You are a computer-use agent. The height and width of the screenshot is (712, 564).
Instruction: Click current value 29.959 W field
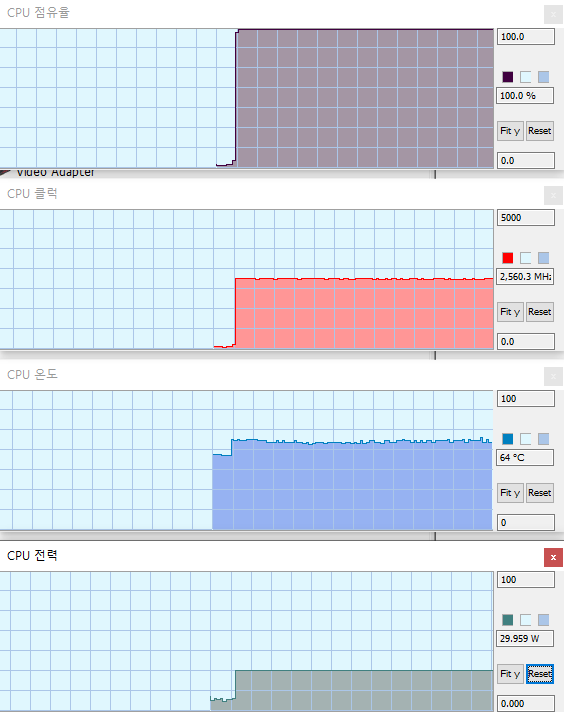pyautogui.click(x=525, y=638)
